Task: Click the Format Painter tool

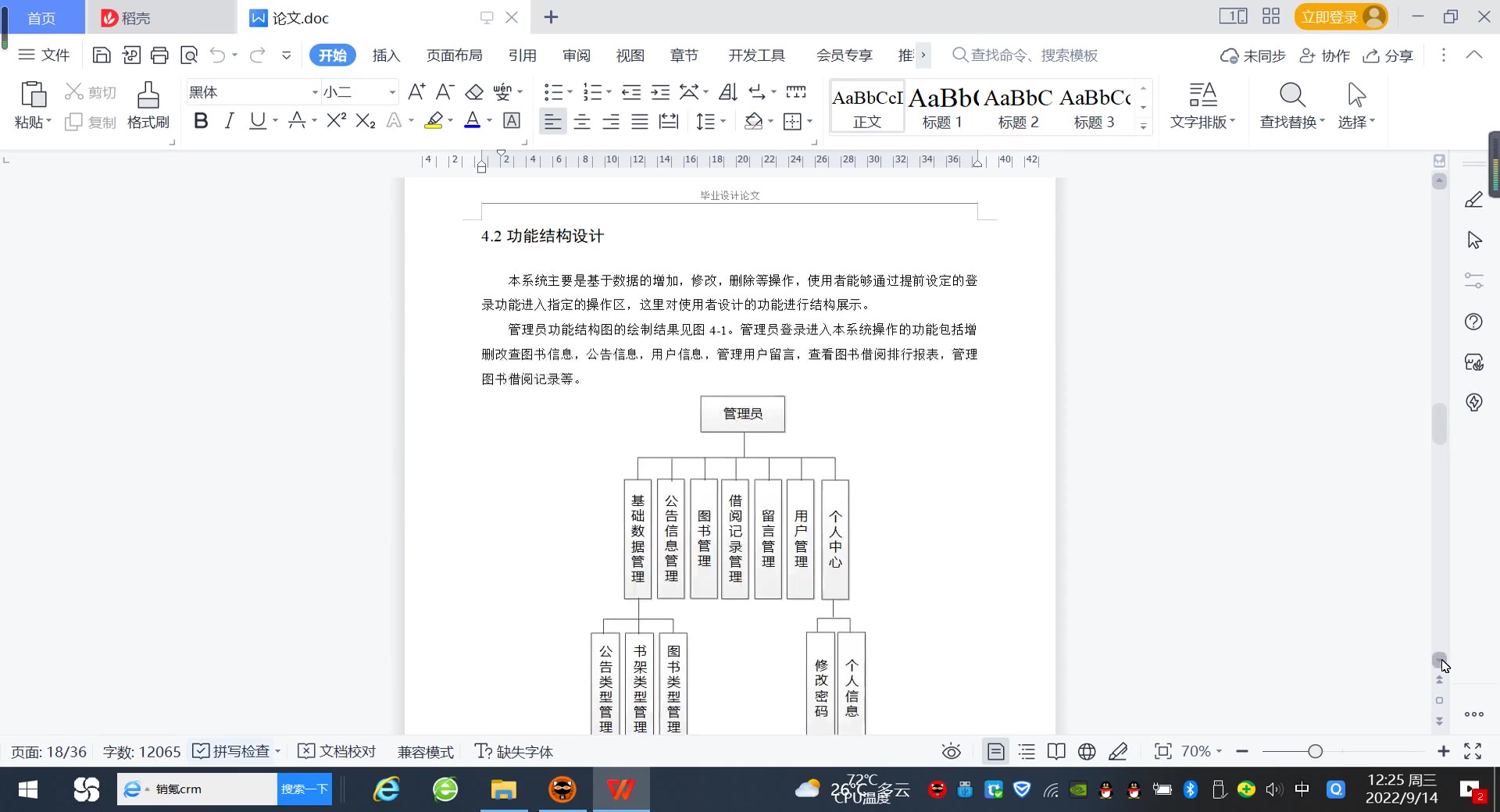Action: click(x=148, y=106)
